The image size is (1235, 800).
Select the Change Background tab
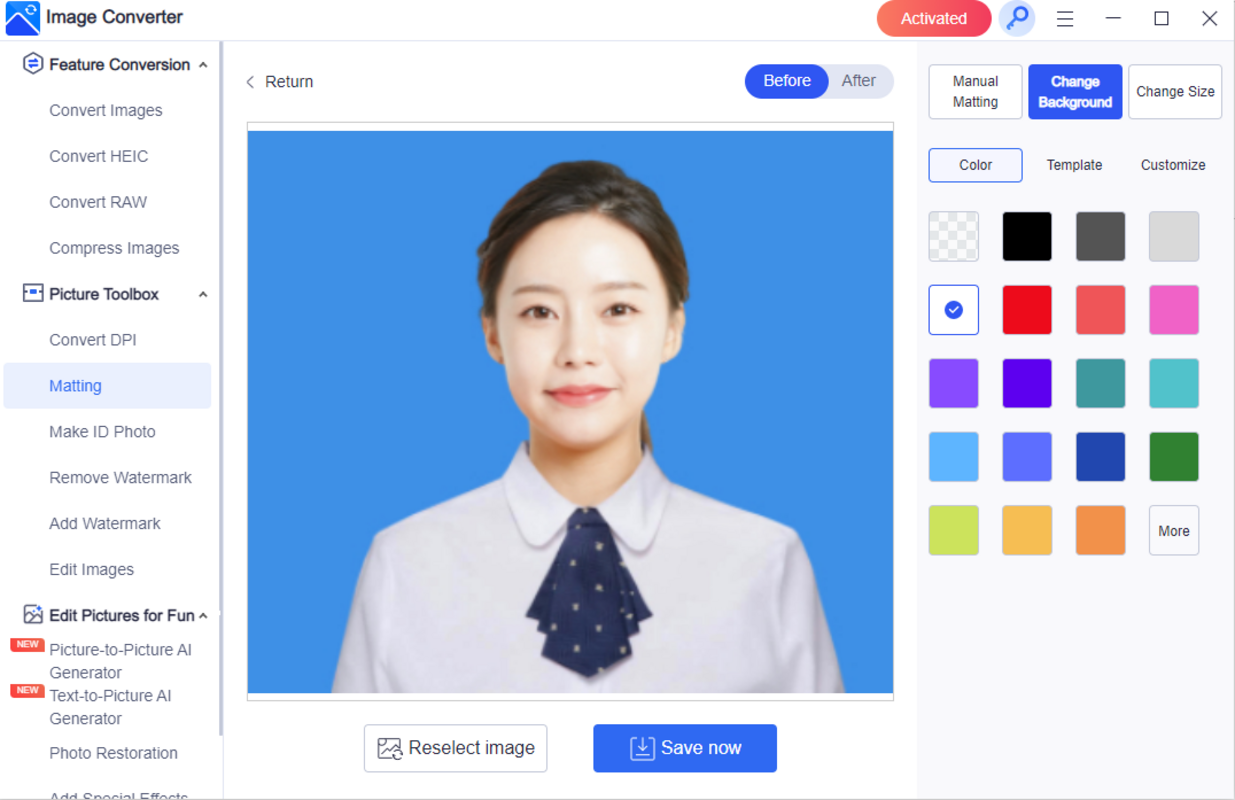pyautogui.click(x=1075, y=92)
